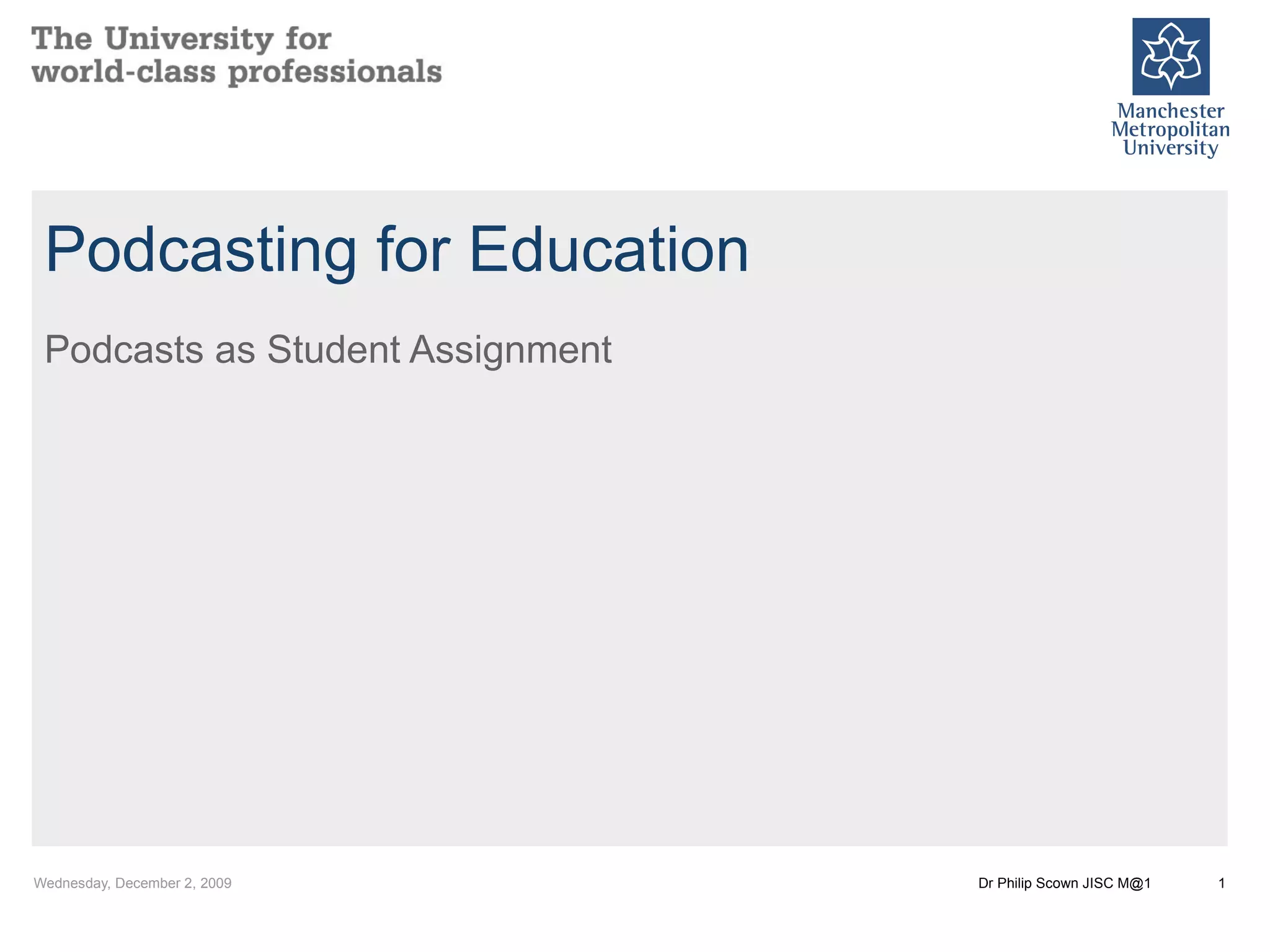1270x952 pixels.
Task: Click the word 'Assignment' in the subtitle
Action: tap(510, 350)
